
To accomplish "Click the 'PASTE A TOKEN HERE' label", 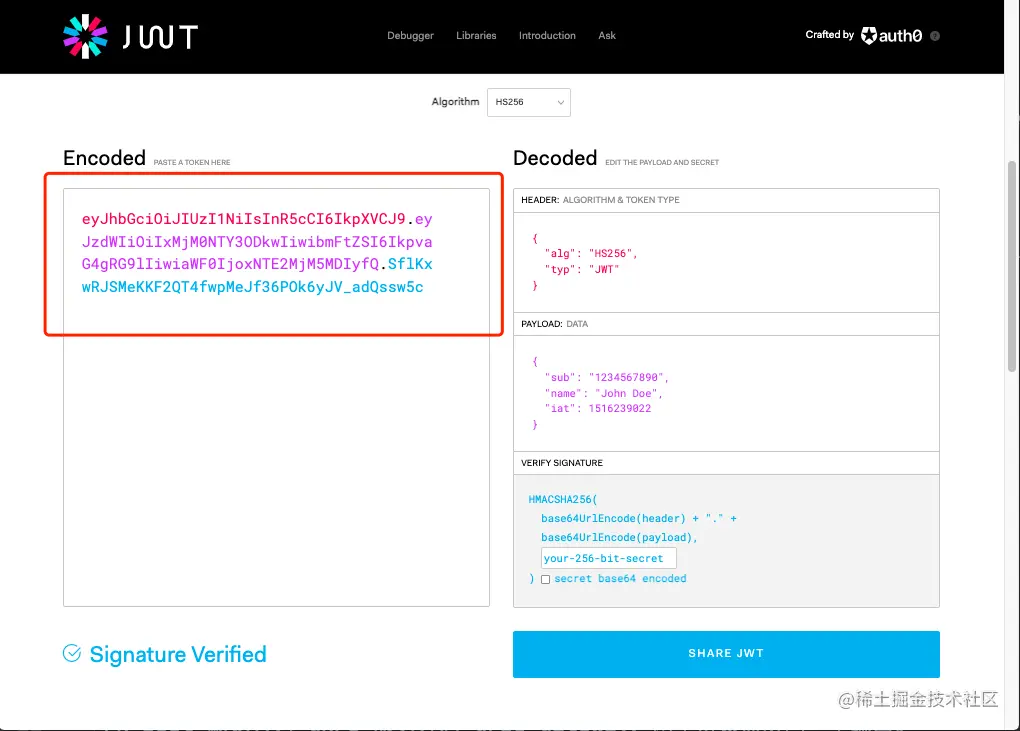I will pyautogui.click(x=190, y=161).
